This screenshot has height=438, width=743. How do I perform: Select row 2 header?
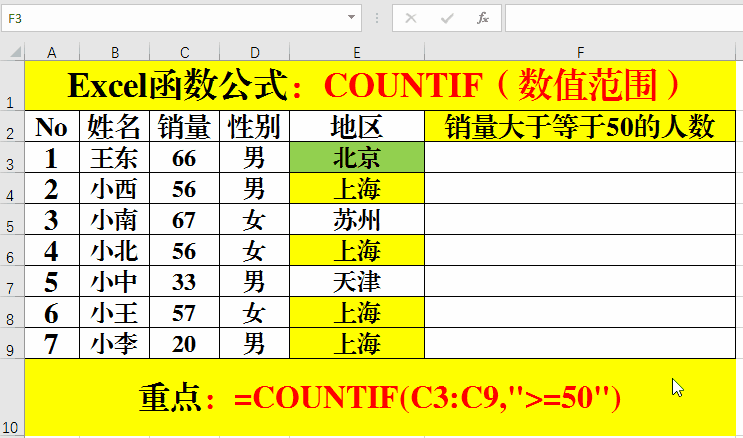click(x=12, y=126)
